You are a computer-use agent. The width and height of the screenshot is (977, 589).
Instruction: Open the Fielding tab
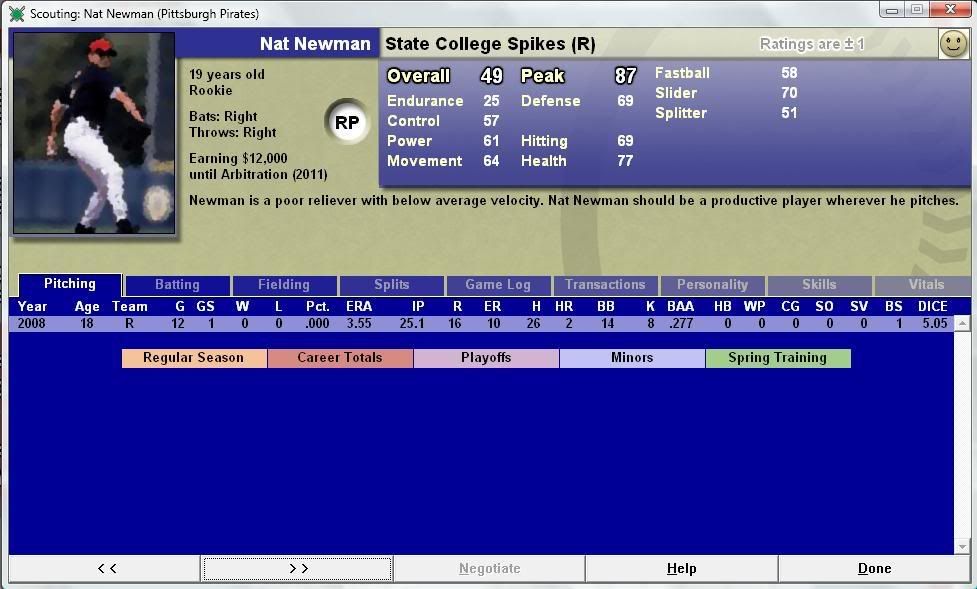[x=284, y=285]
